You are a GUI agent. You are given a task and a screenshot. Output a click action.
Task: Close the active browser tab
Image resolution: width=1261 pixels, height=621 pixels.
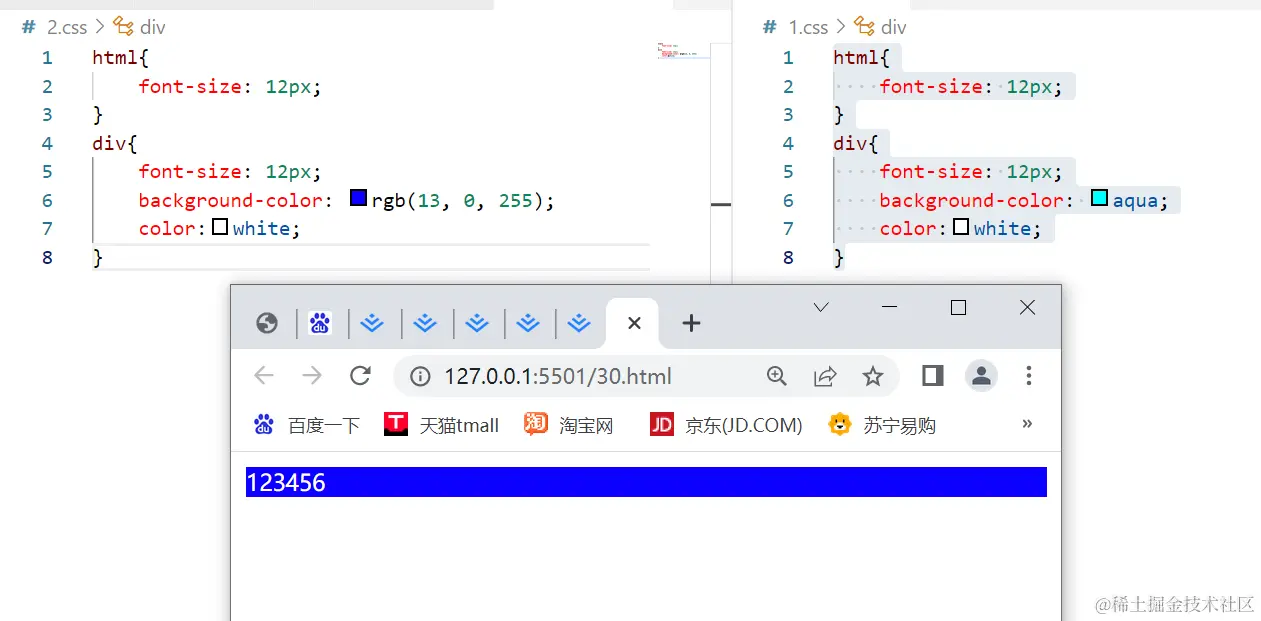(x=633, y=323)
